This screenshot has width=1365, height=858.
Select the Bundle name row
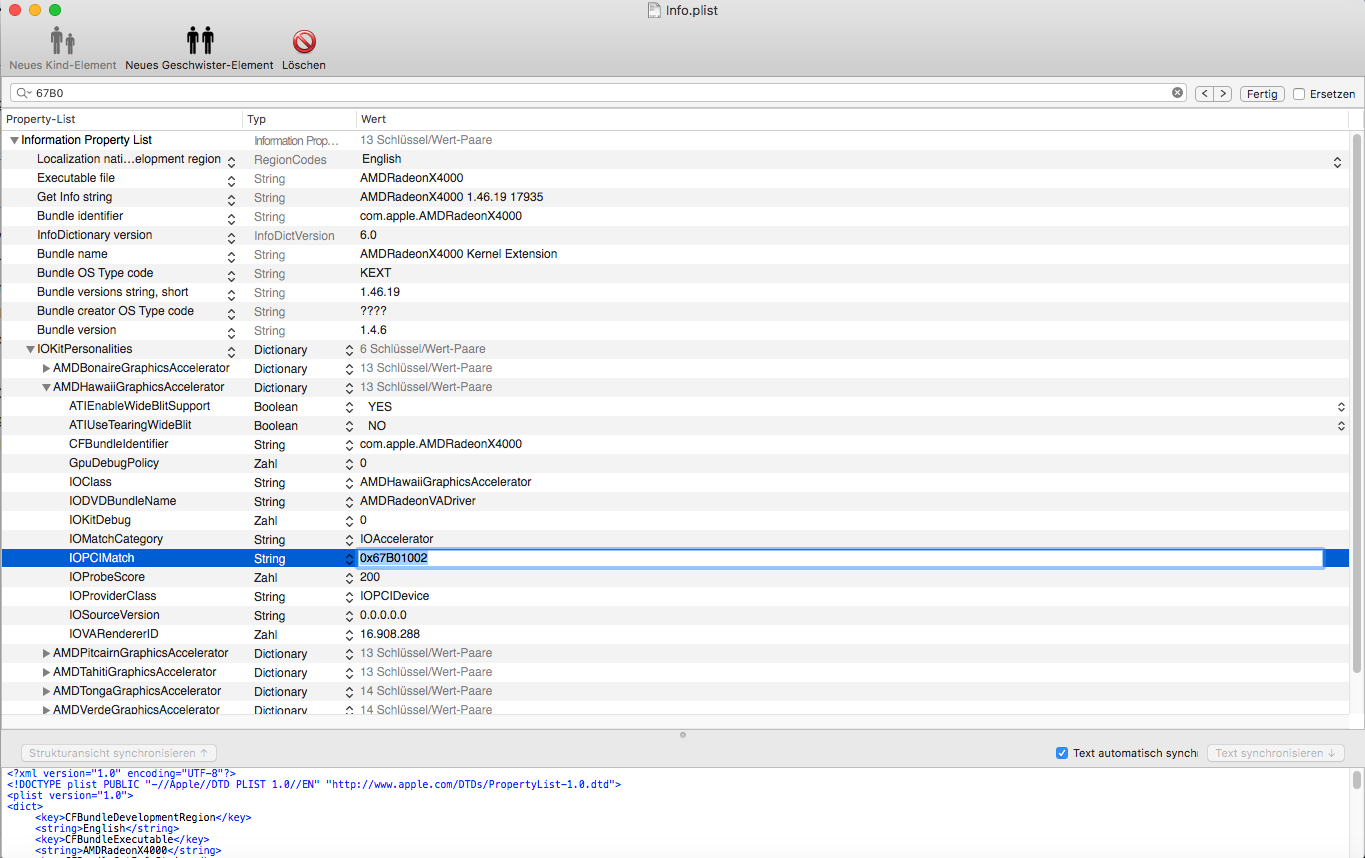675,255
